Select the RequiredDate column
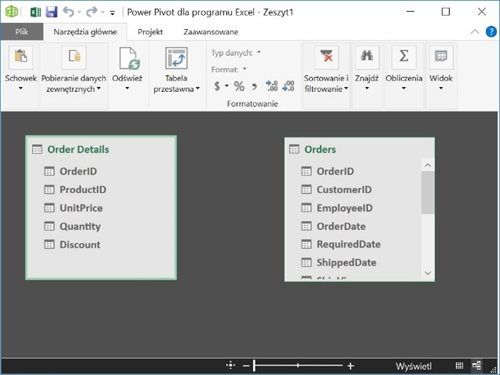The width and height of the screenshot is (500, 375). (x=348, y=244)
